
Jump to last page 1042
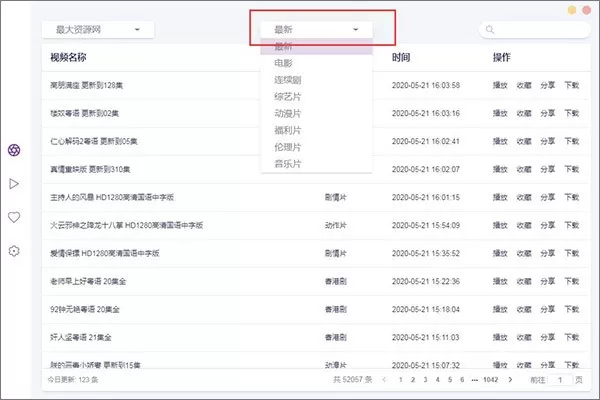(491, 380)
